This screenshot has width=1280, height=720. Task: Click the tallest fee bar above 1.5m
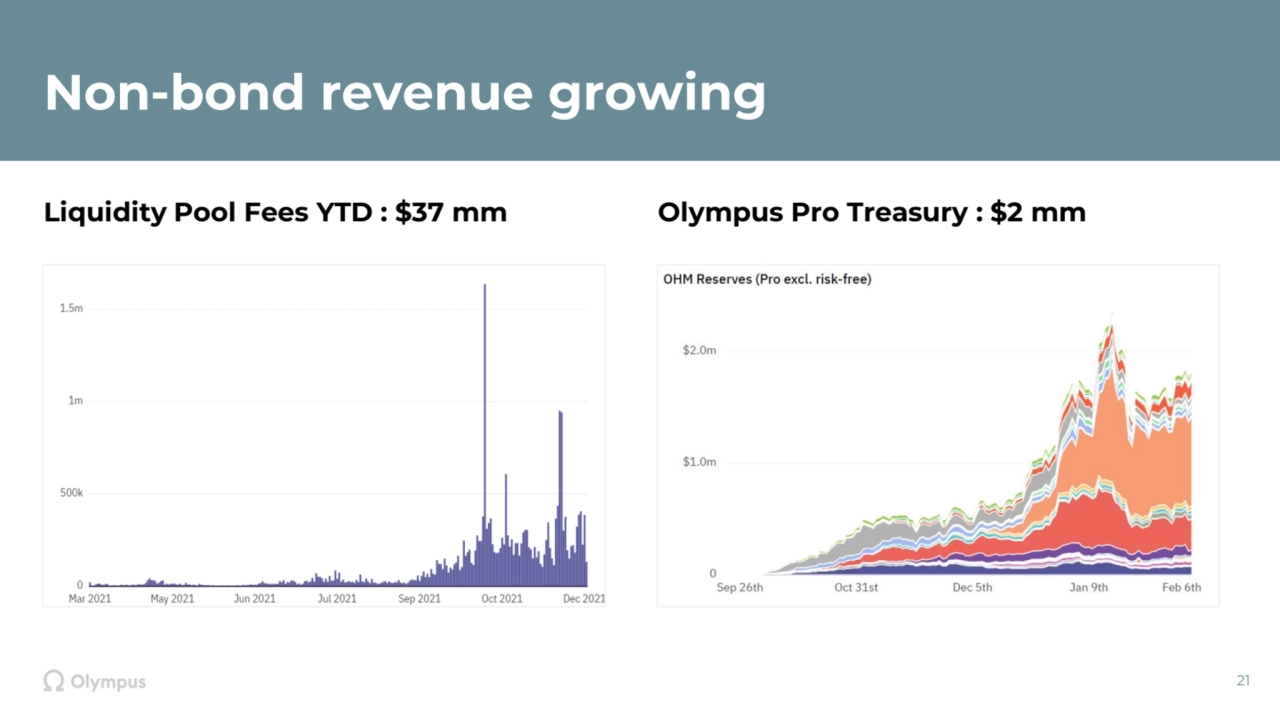coord(485,435)
